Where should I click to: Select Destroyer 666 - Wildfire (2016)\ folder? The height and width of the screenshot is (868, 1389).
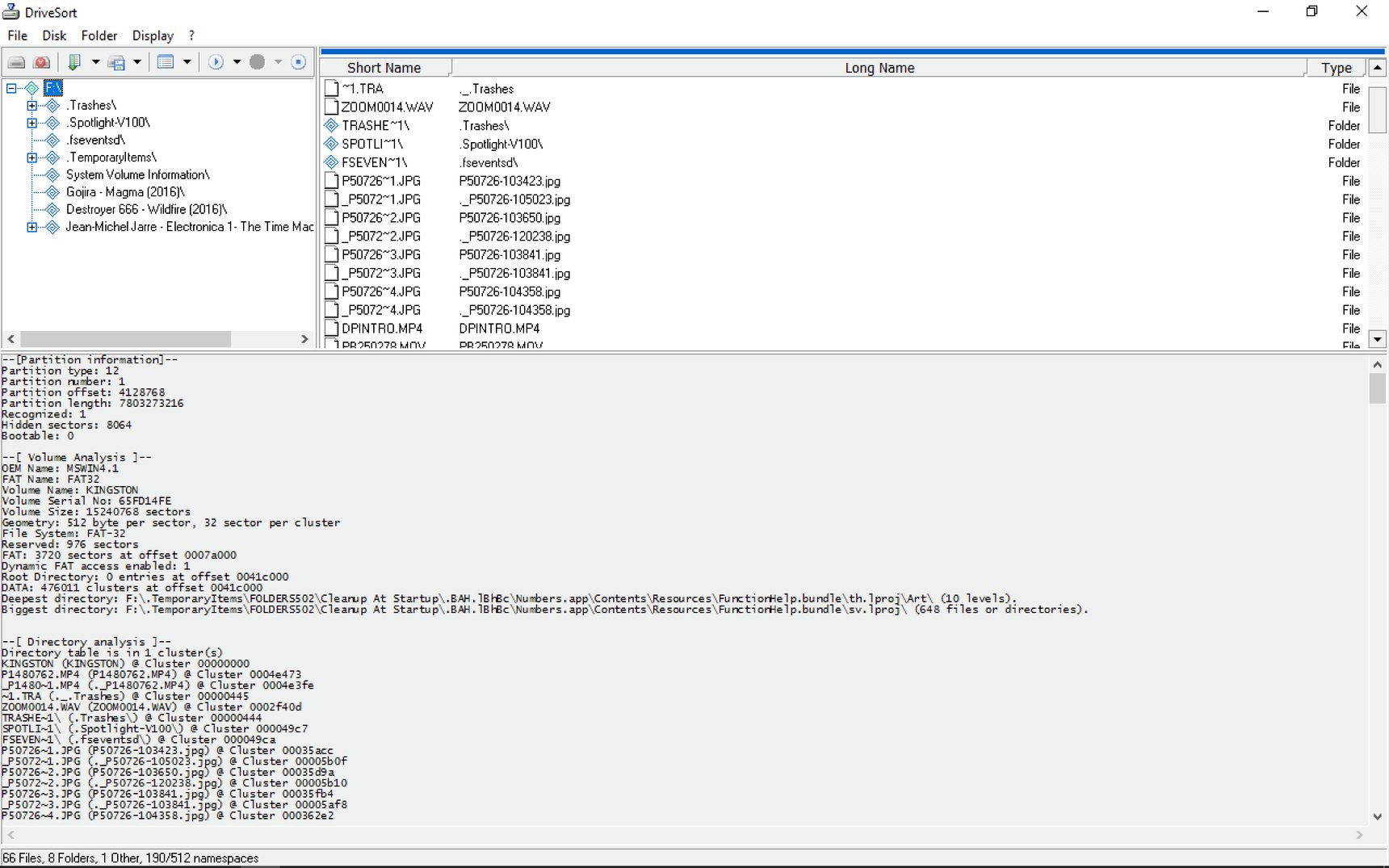click(146, 210)
